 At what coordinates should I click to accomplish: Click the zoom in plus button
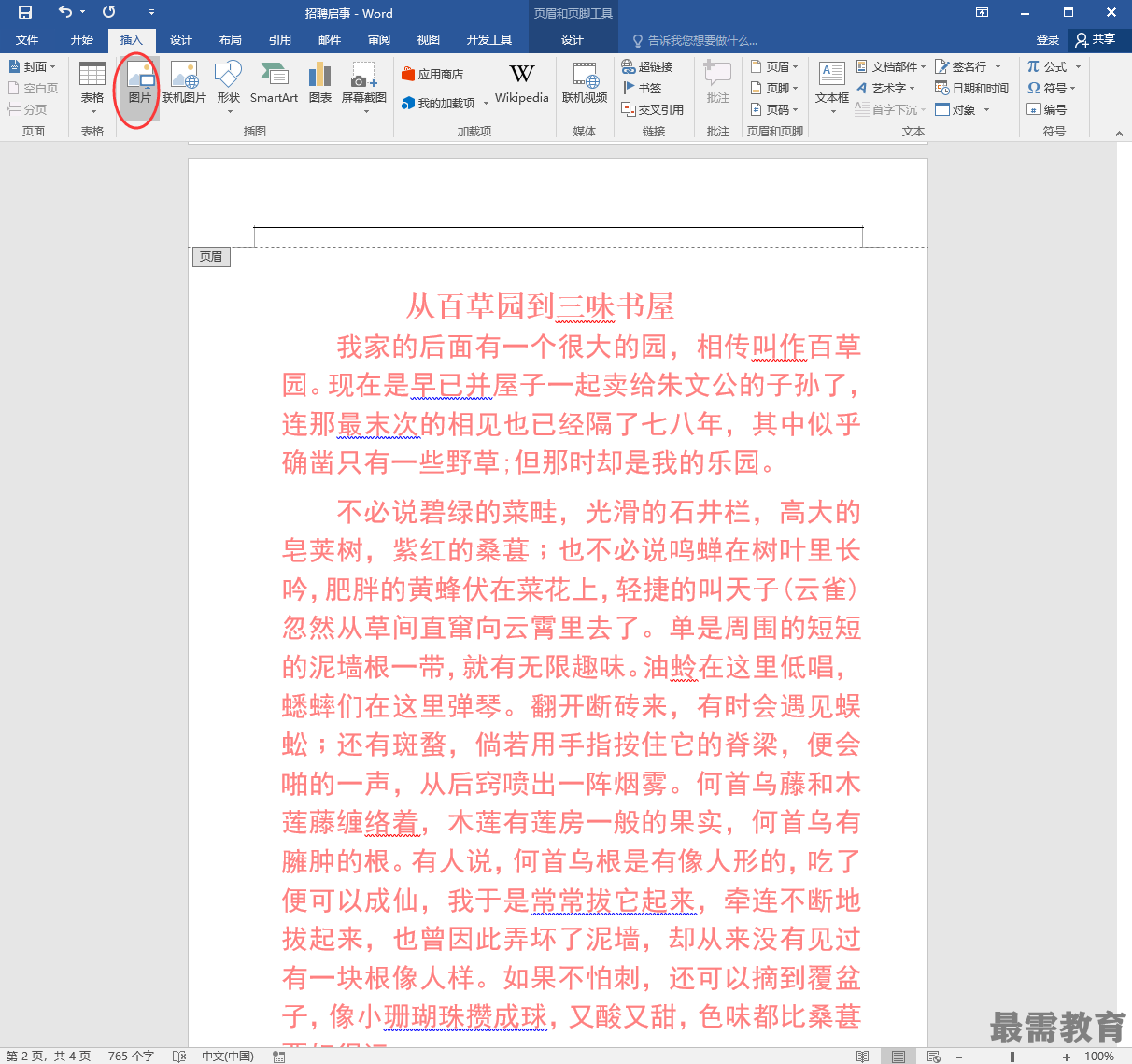(x=1066, y=1057)
